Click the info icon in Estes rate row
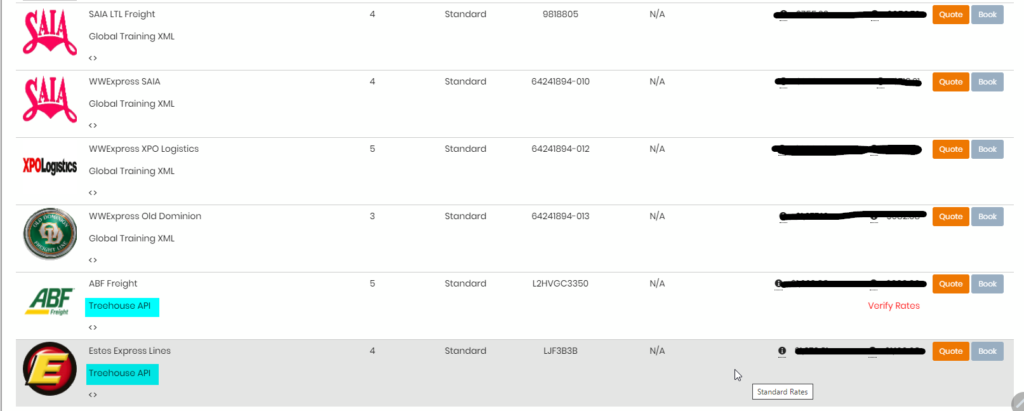1024x411 pixels. 782,351
